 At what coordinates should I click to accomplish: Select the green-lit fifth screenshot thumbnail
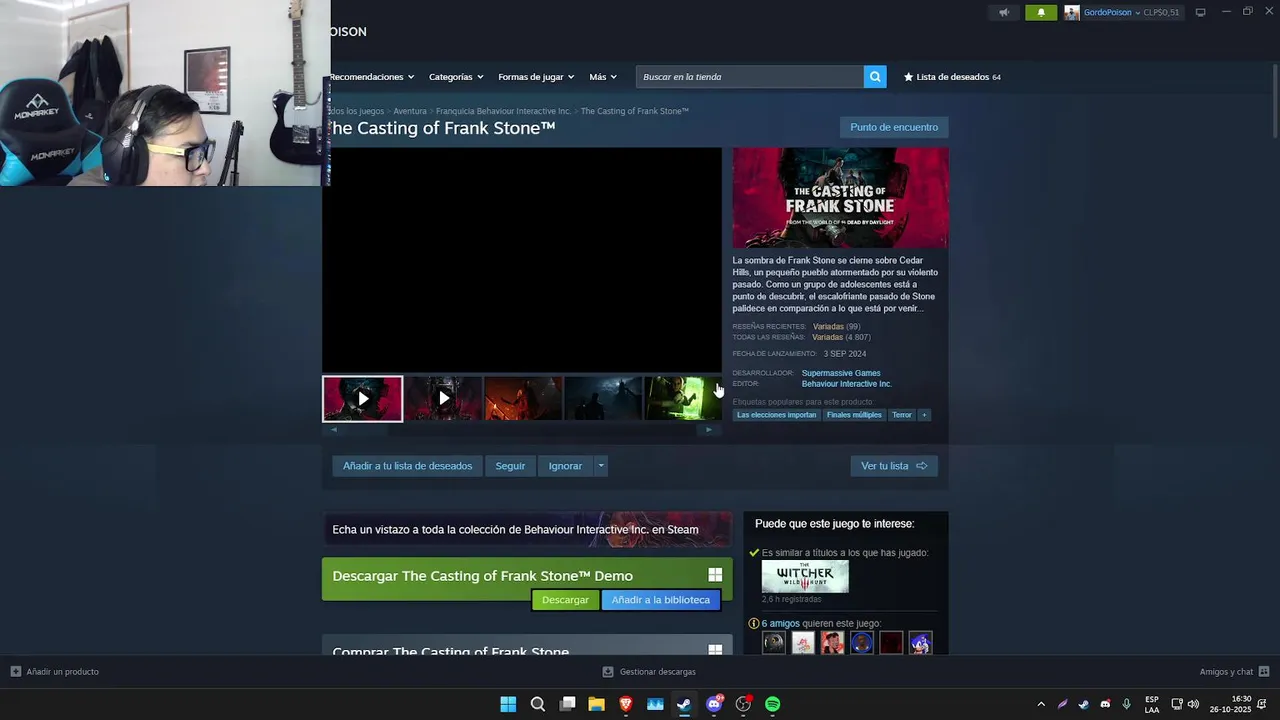(x=683, y=399)
